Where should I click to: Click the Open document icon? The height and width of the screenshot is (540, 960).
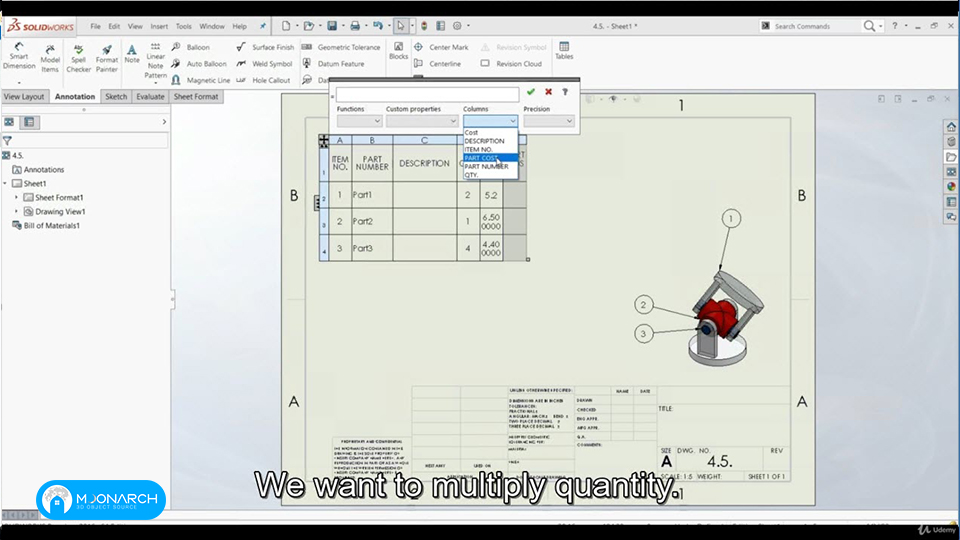point(309,26)
